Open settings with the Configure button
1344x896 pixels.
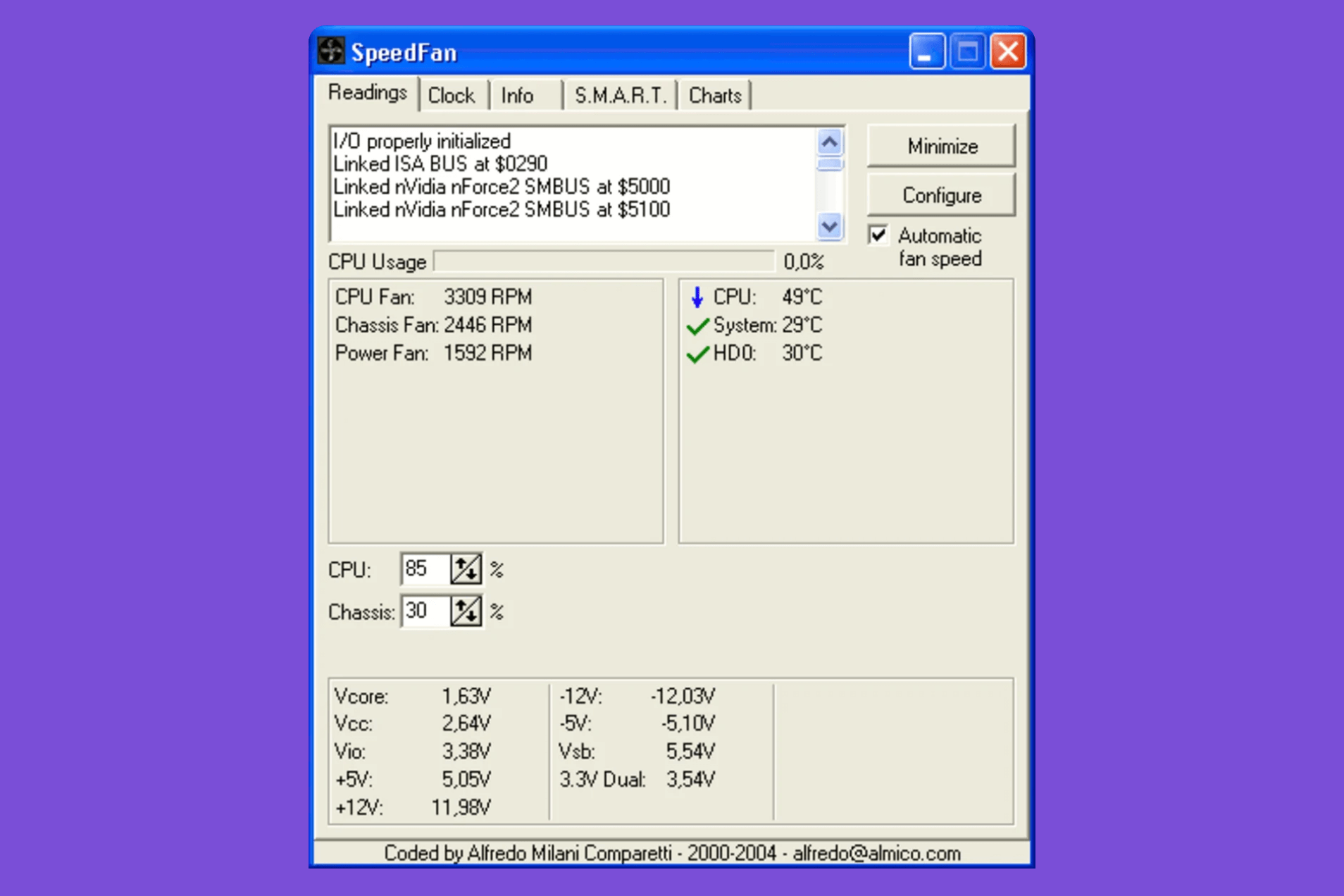pyautogui.click(x=941, y=195)
